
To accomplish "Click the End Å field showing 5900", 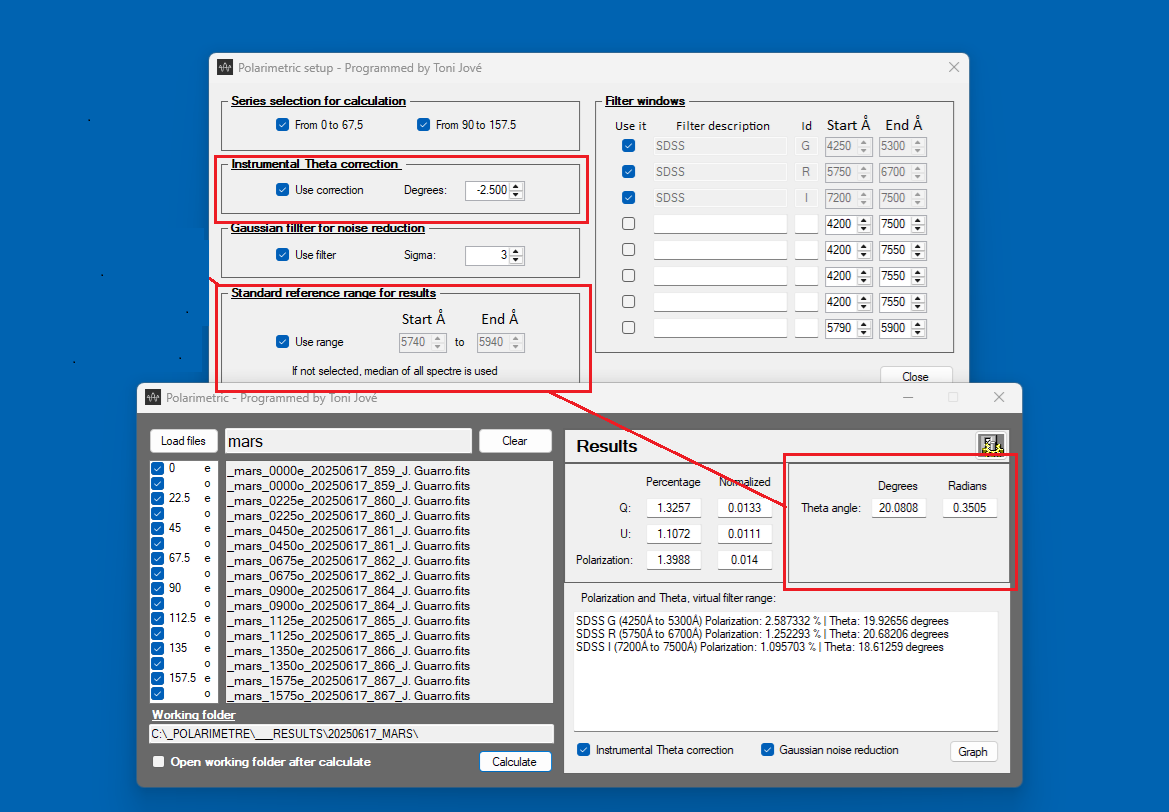I will 896,328.
